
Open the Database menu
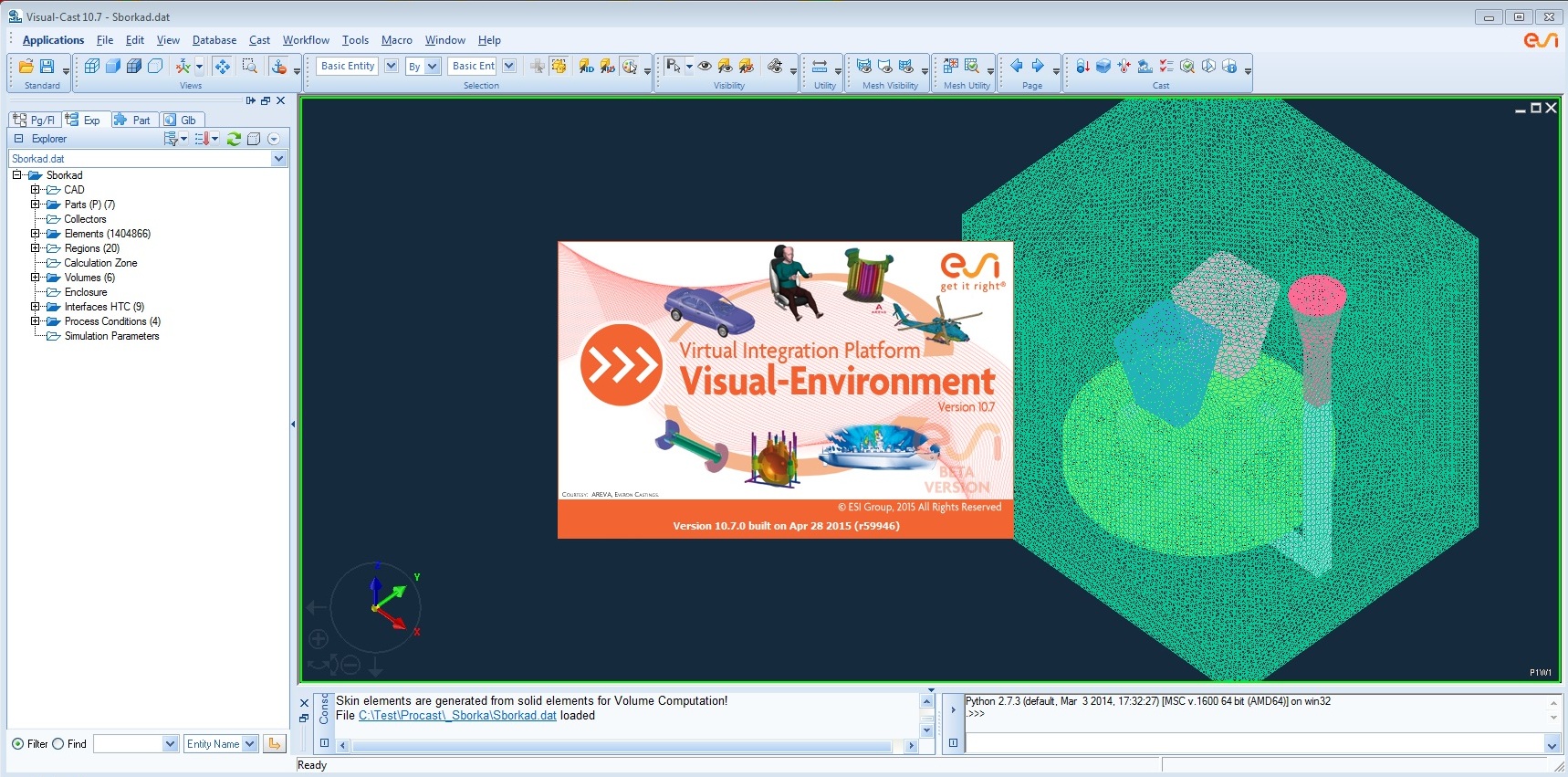(214, 40)
